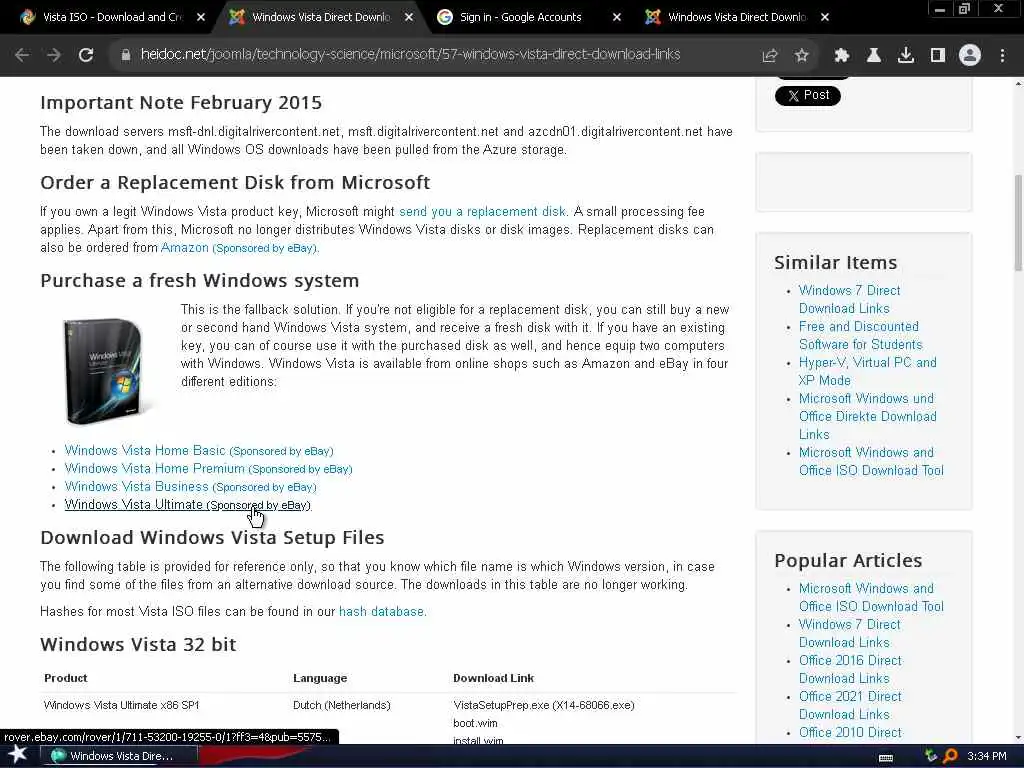Screen dimensions: 1024x768
Task: Open Windows Vista Dire... taskbar window button
Action: coord(120,756)
